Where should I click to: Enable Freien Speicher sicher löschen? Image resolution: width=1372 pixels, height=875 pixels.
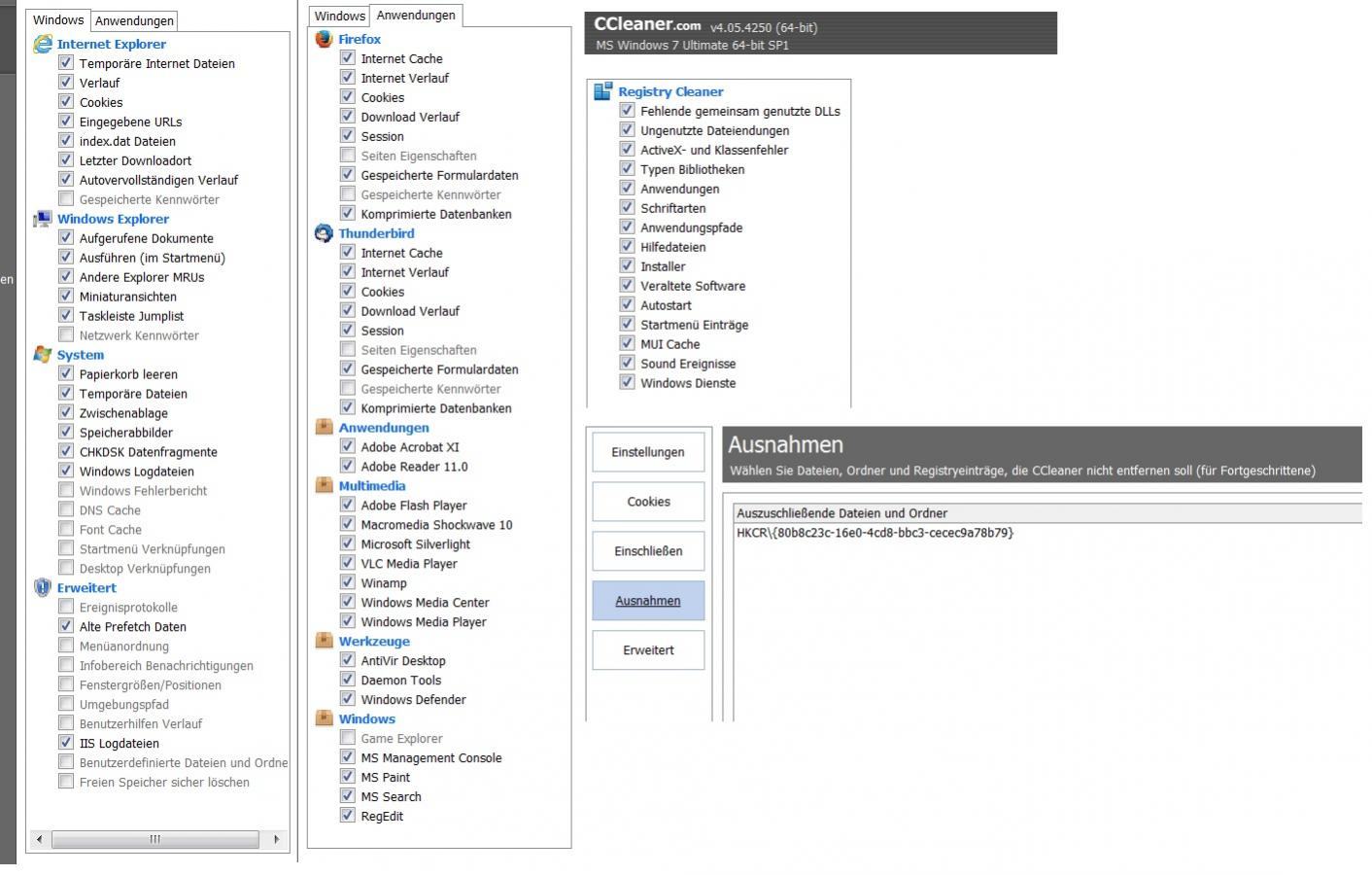[x=66, y=782]
